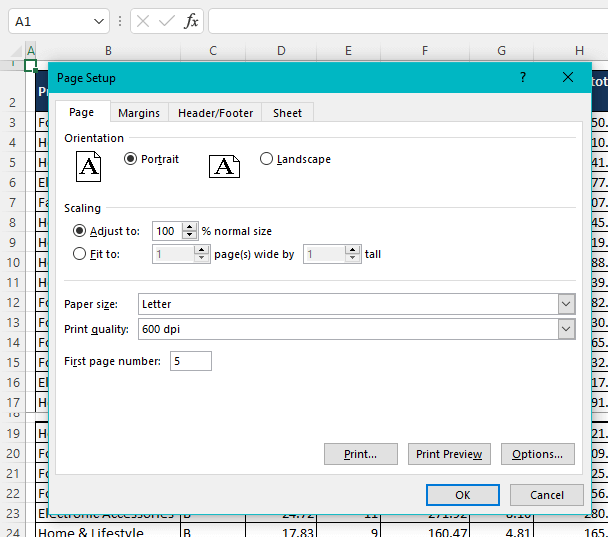Select row 20 header
Screen dimensions: 608x537
12,454
